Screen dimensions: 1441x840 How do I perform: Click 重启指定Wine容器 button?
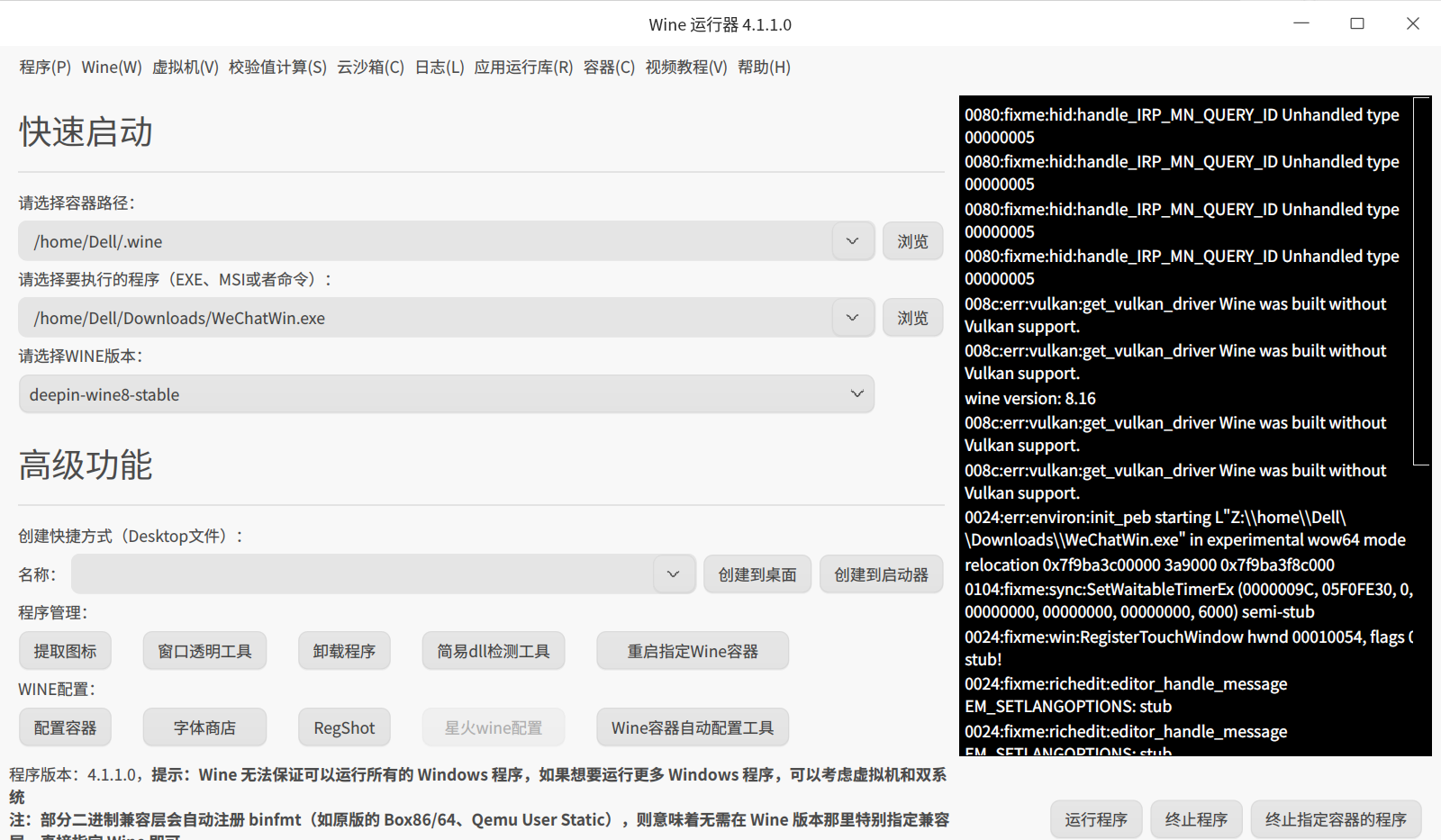(693, 651)
